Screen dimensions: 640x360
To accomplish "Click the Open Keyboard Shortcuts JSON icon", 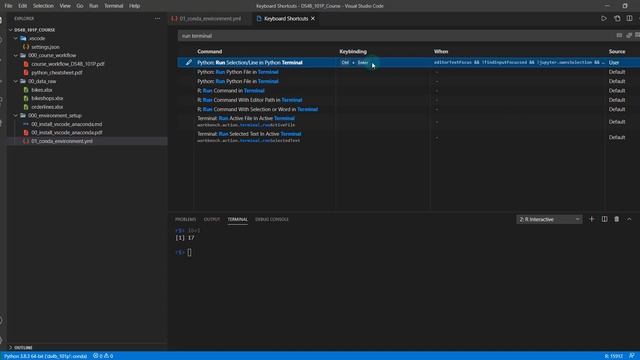I will coord(617,18).
